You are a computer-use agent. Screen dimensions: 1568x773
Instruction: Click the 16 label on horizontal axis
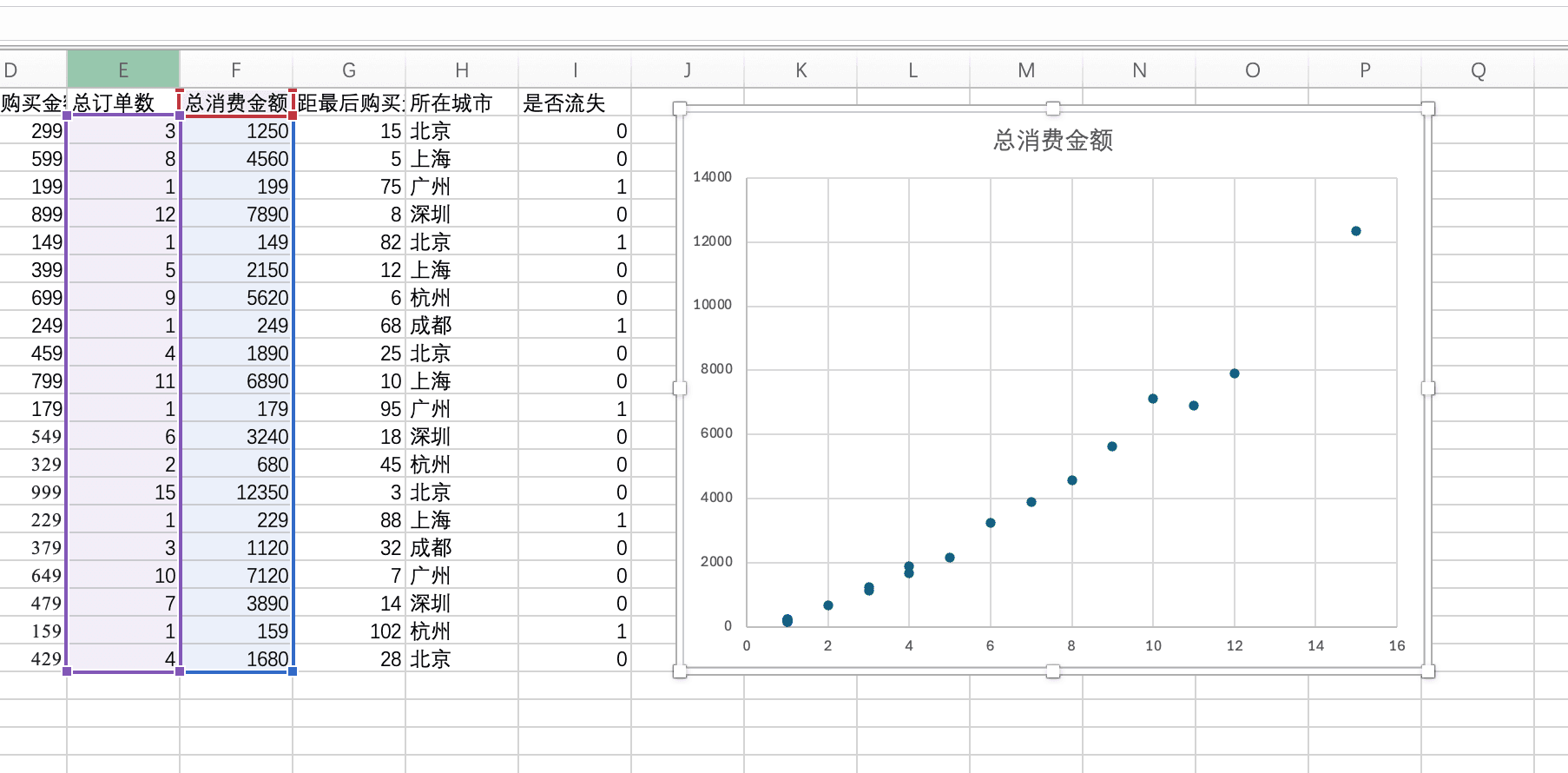click(x=1396, y=645)
